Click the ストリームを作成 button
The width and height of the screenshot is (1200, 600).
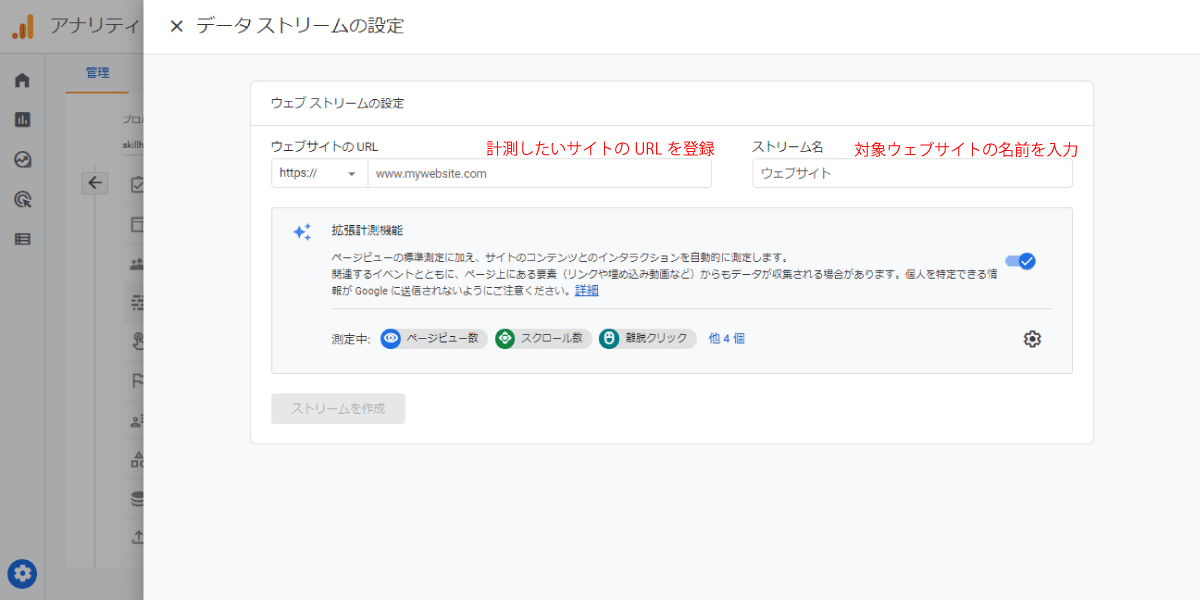[338, 408]
